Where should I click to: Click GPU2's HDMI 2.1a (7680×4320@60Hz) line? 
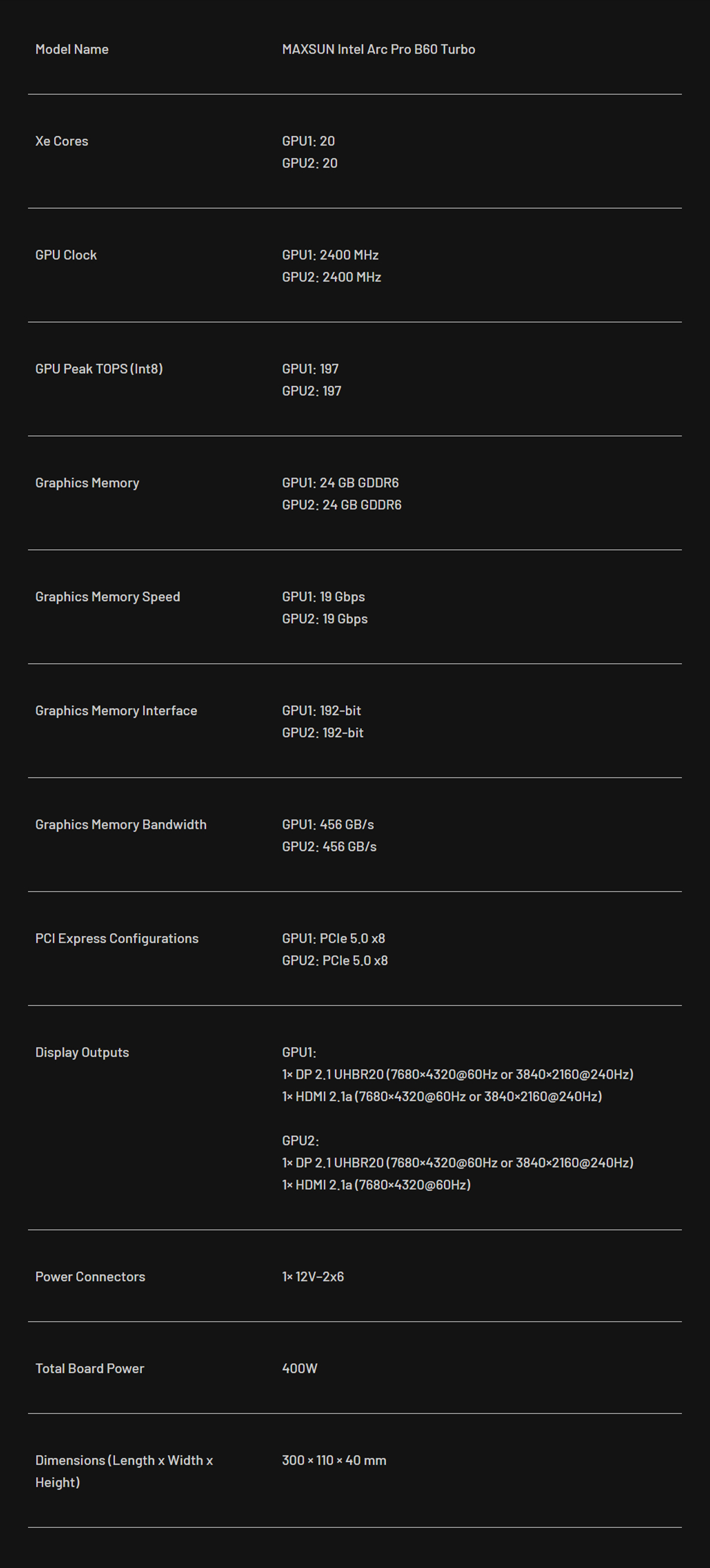pyautogui.click(x=376, y=1184)
